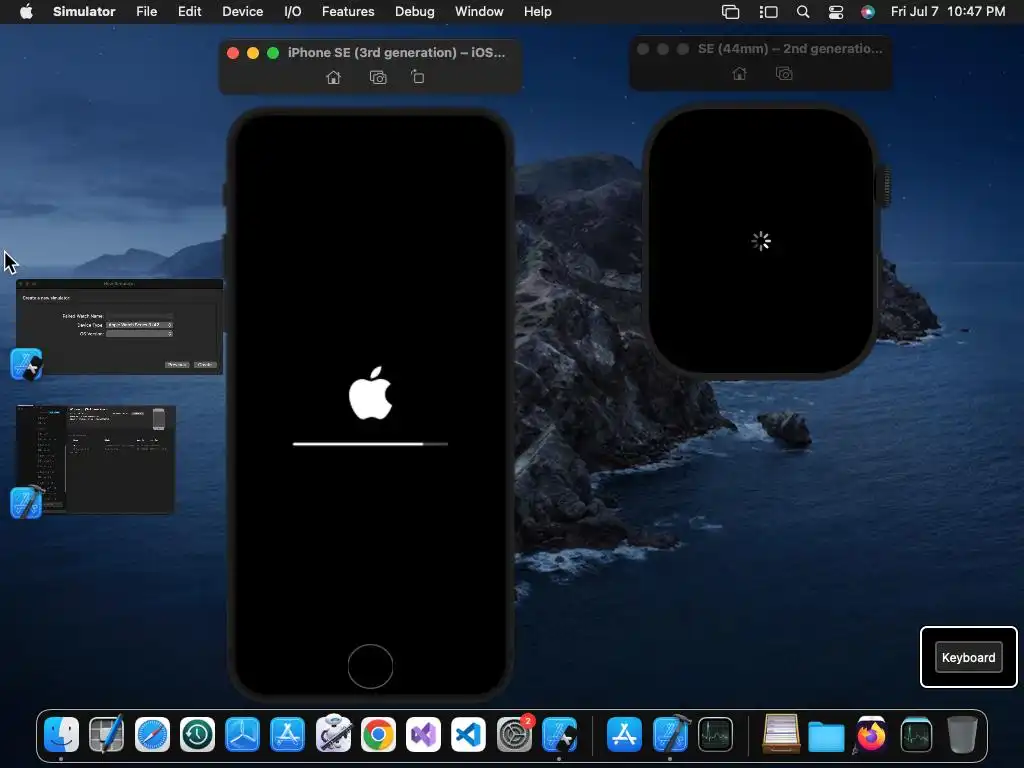Open the Debug menu
The width and height of the screenshot is (1024, 768).
point(415,12)
